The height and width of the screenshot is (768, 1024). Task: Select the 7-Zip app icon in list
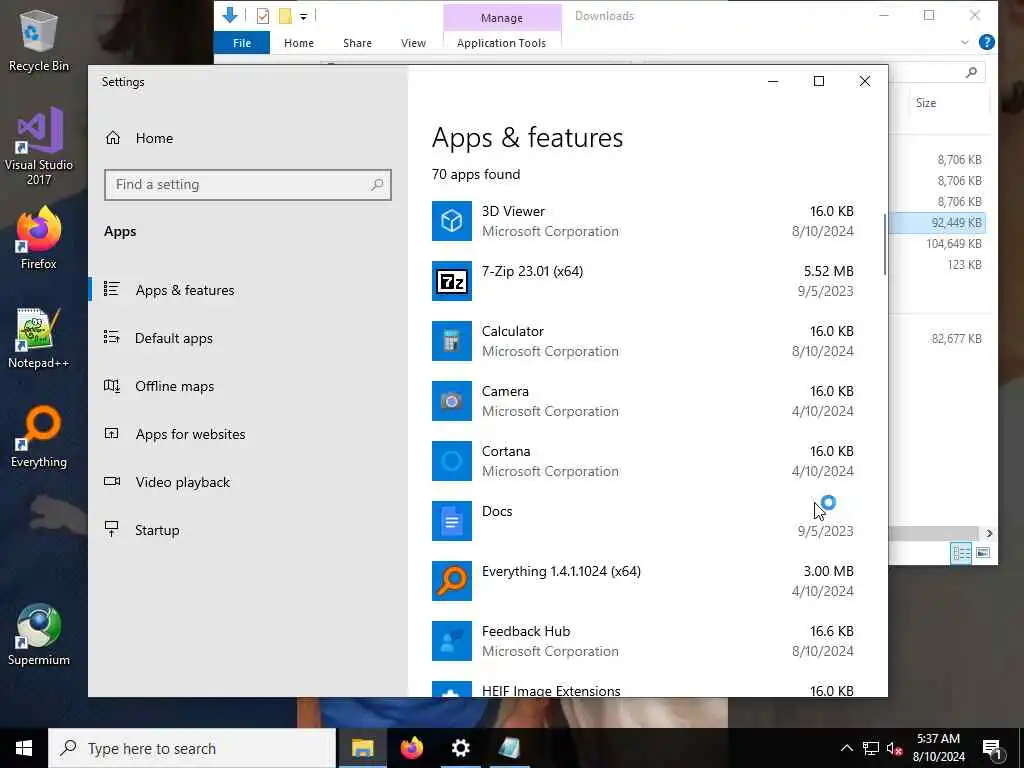(451, 281)
